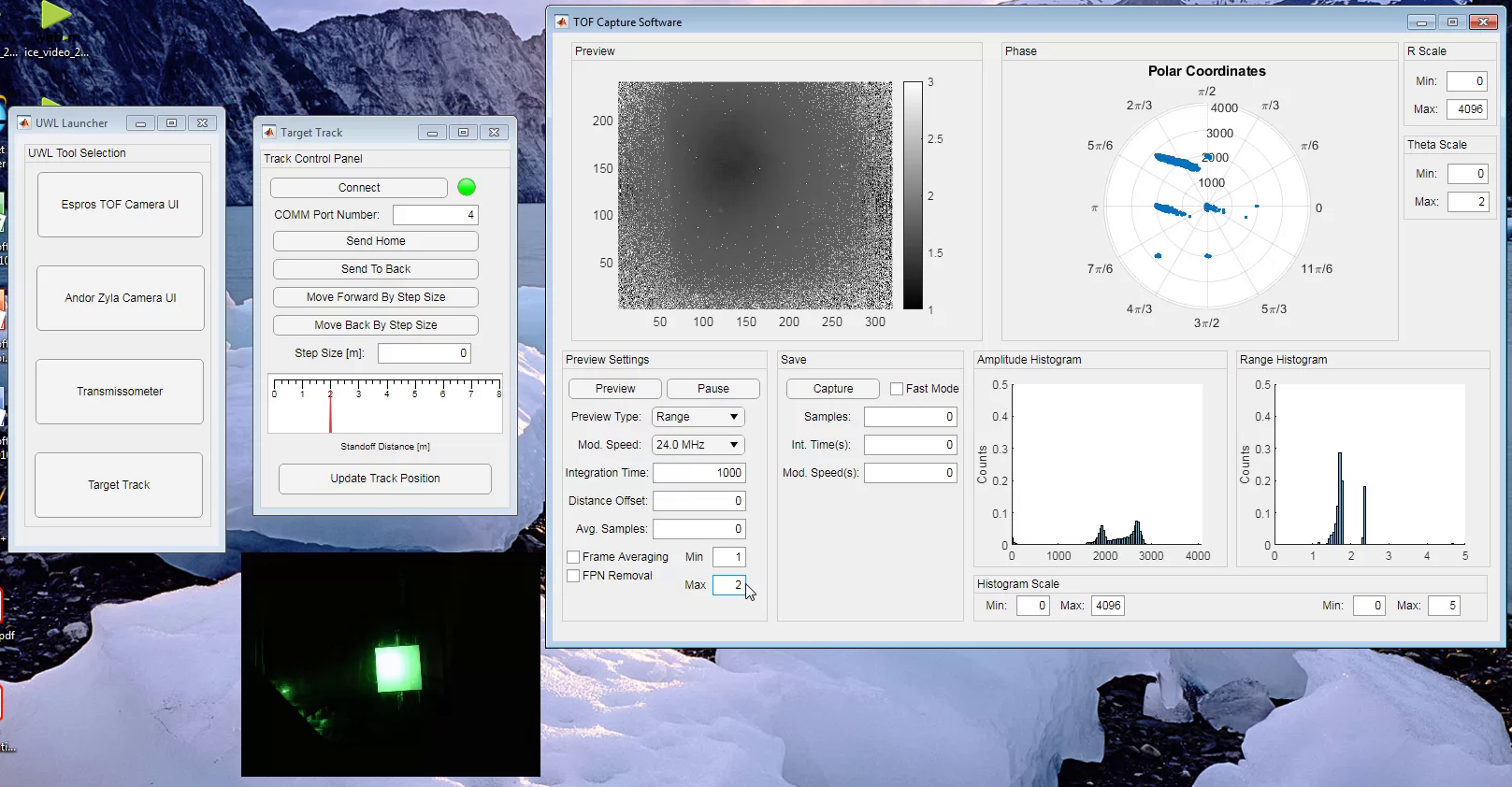
Task: Launch Espros TOF Camera UI
Action: [120, 205]
